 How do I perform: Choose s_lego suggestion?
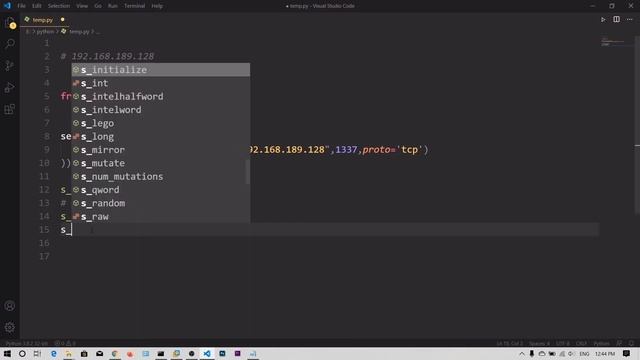(x=161, y=123)
